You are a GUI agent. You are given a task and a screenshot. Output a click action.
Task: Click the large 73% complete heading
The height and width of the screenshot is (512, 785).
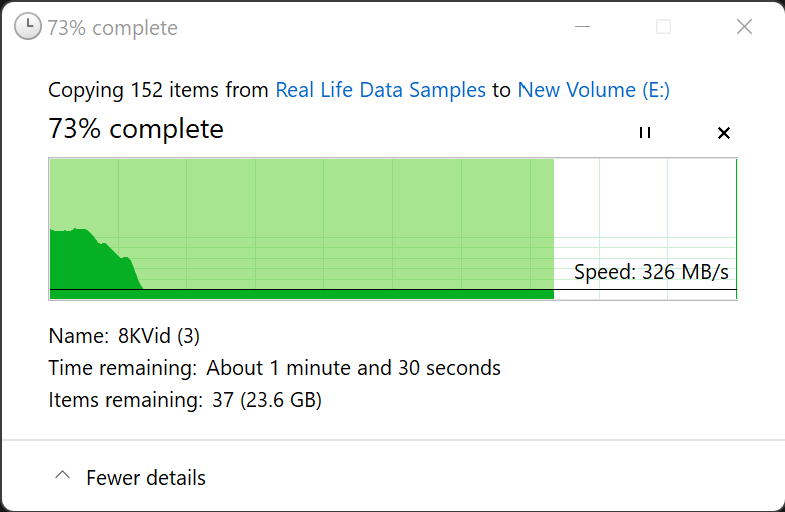(136, 129)
